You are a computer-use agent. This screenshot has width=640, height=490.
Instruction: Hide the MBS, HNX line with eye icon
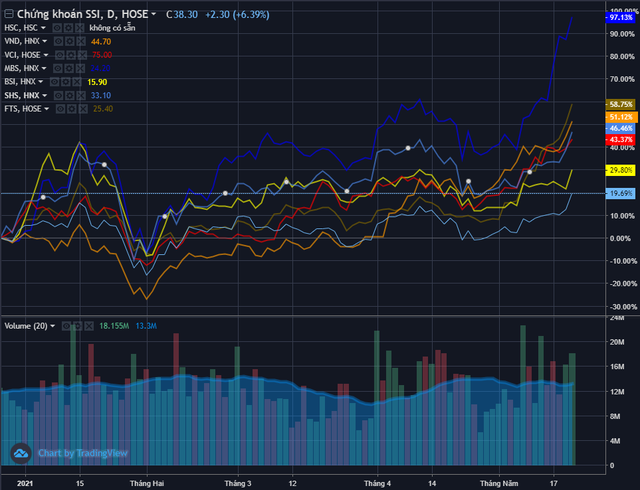(58, 68)
